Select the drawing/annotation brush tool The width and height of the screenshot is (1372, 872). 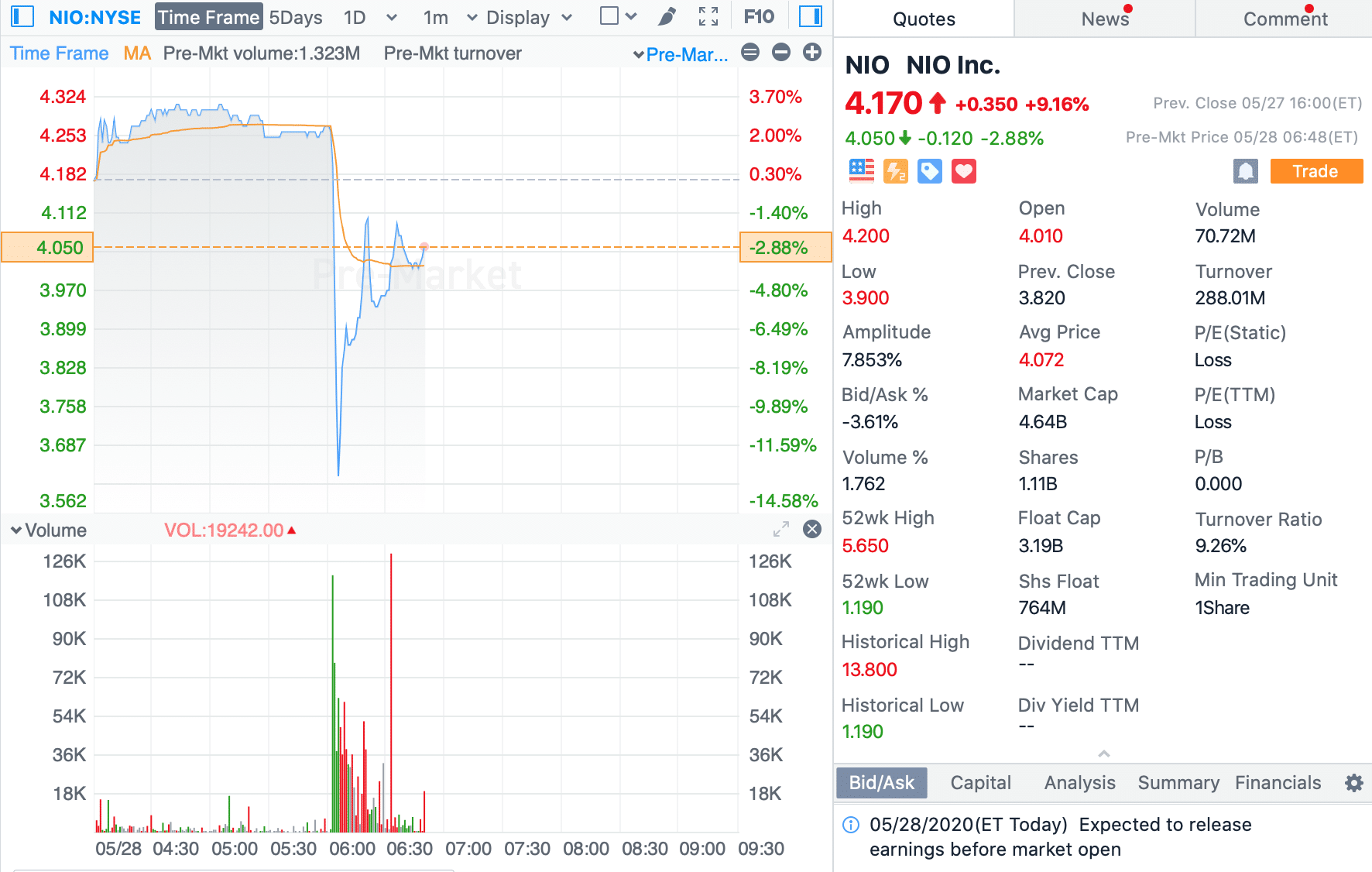pyautogui.click(x=666, y=16)
